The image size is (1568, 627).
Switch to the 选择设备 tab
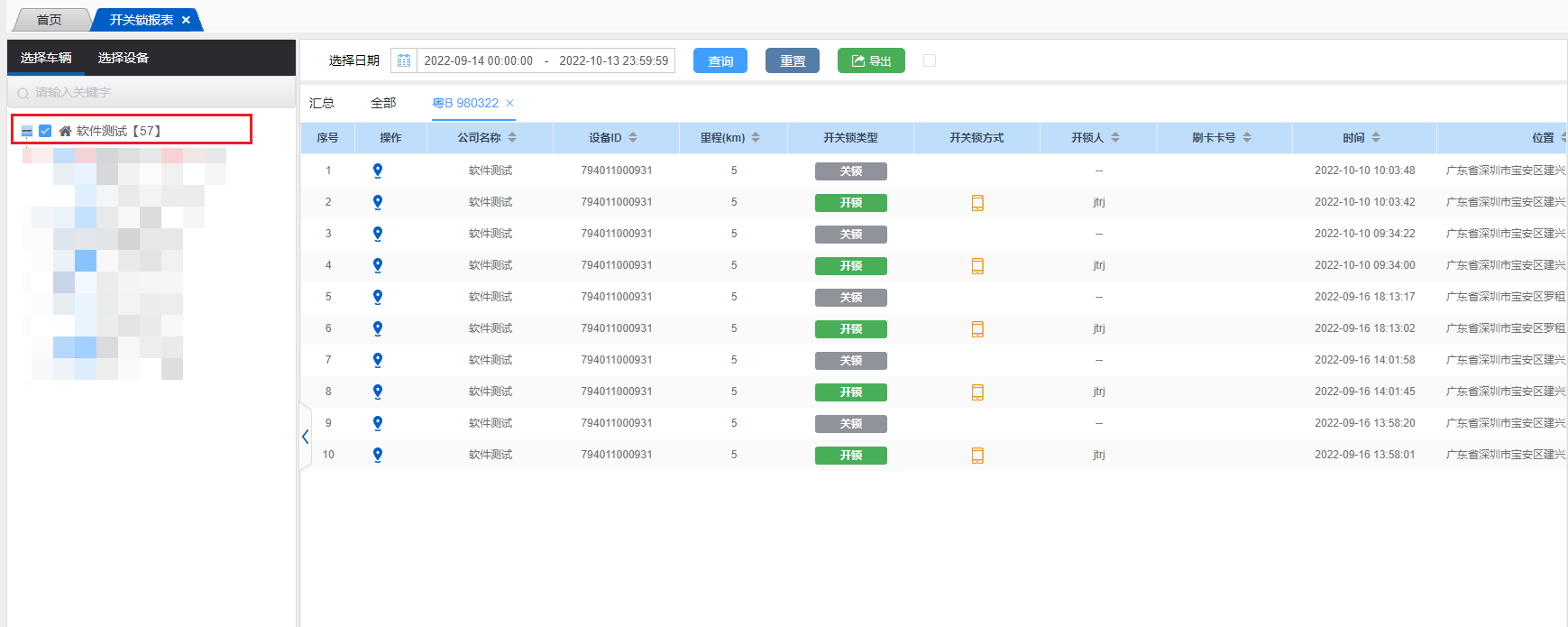[x=124, y=58]
